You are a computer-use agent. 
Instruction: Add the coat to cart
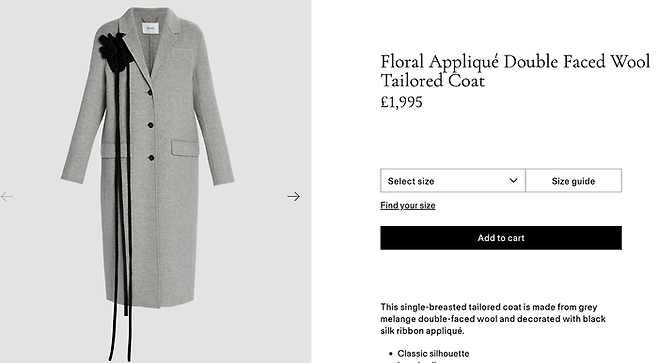tap(501, 238)
